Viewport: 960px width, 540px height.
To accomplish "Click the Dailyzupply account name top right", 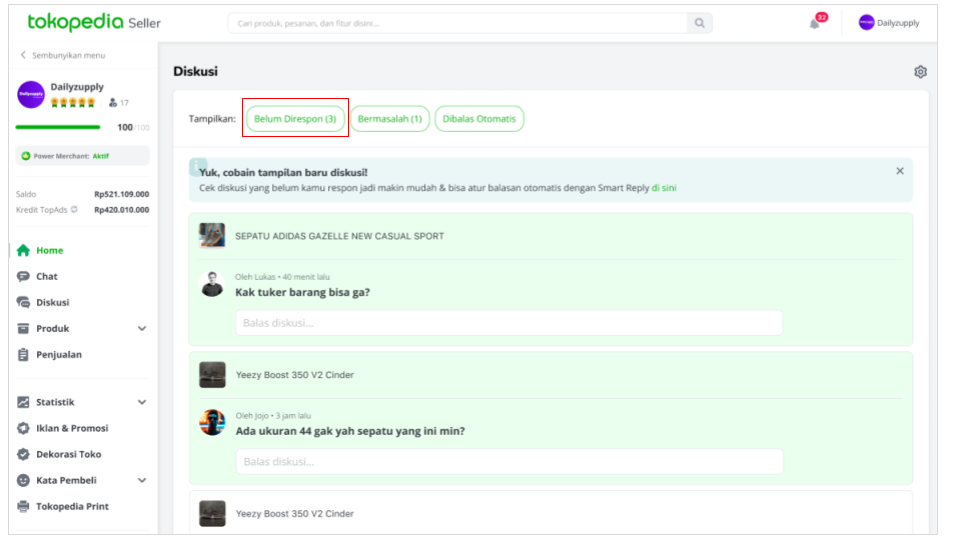I will [x=898, y=23].
